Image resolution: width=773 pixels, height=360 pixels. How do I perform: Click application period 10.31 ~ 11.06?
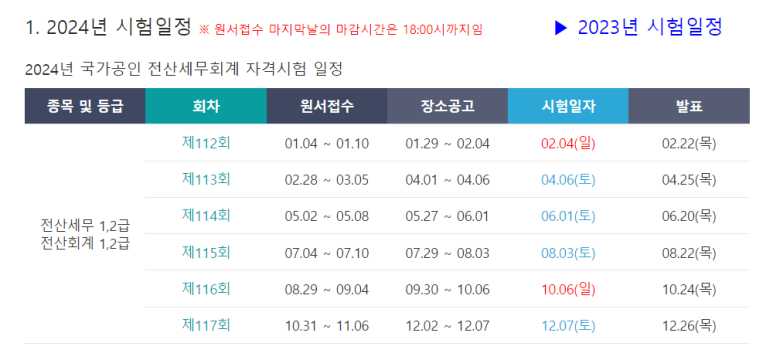pos(327,326)
